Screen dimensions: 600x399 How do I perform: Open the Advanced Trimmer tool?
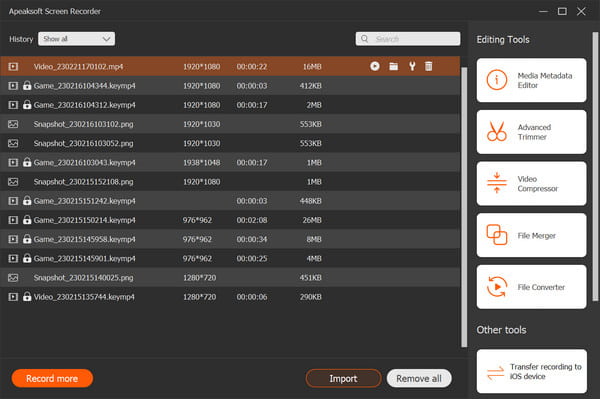531,132
